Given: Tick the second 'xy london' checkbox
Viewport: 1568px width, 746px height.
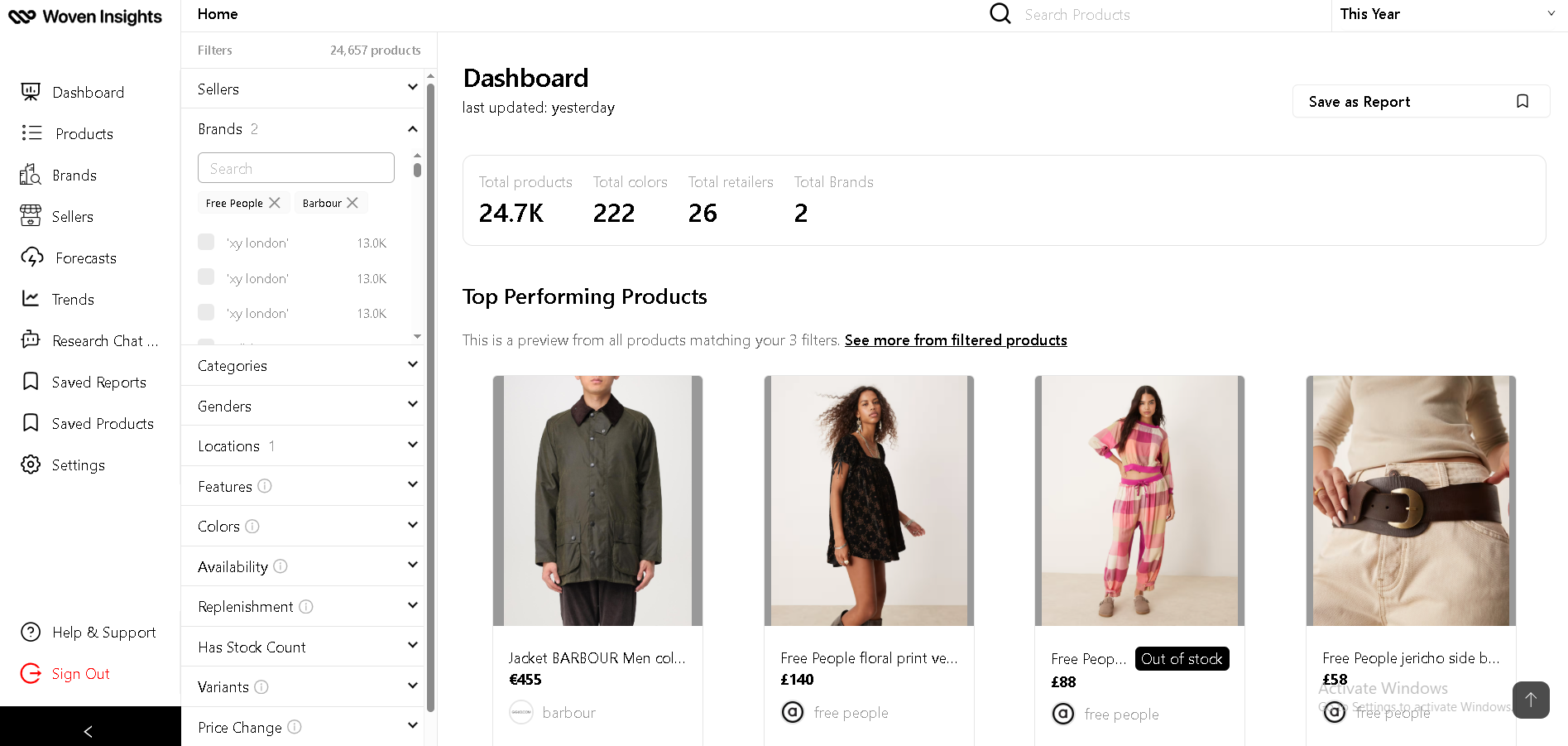Looking at the screenshot, I should tap(206, 277).
